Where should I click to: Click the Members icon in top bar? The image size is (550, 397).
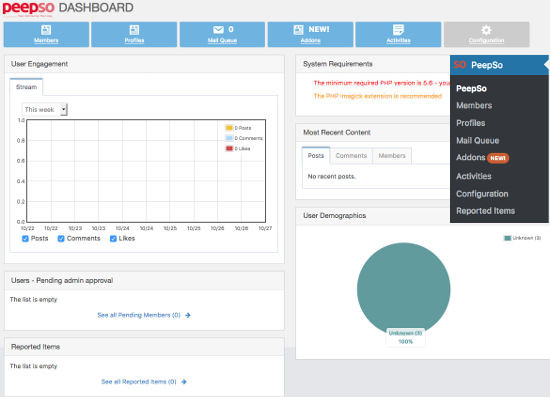tap(46, 30)
